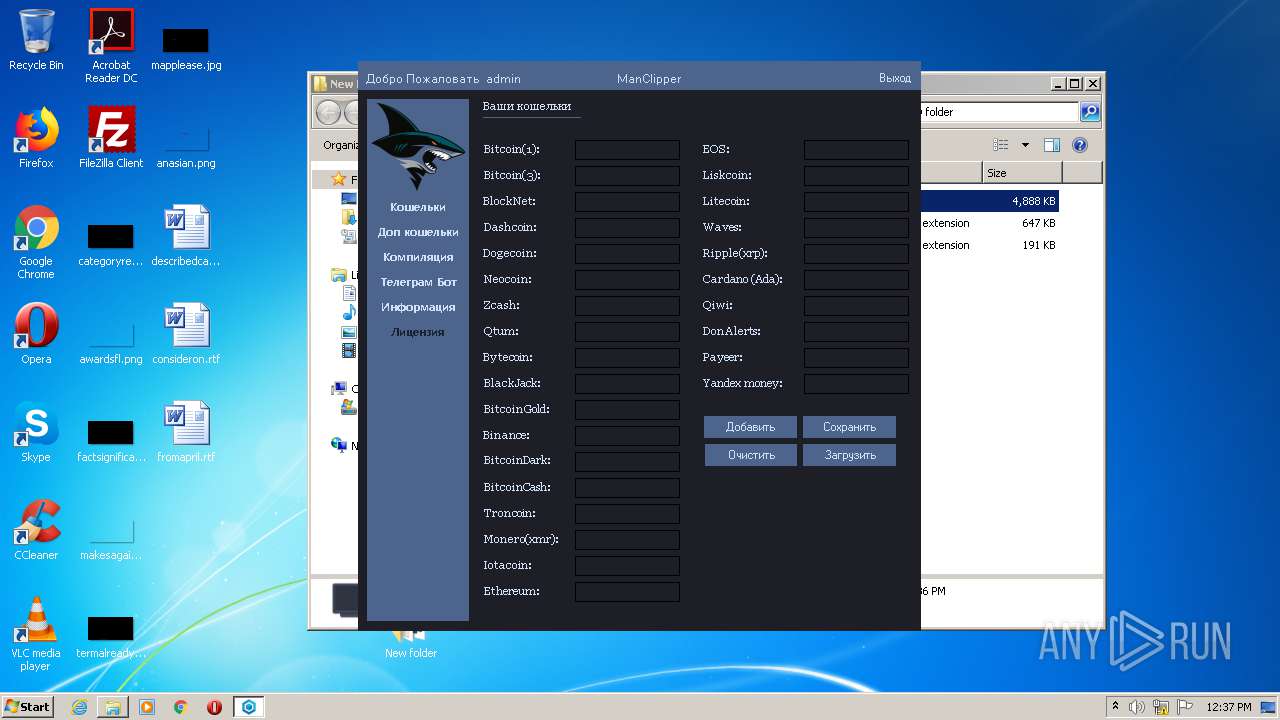
Task: Select the New folder desktop icon
Action: 411,645
